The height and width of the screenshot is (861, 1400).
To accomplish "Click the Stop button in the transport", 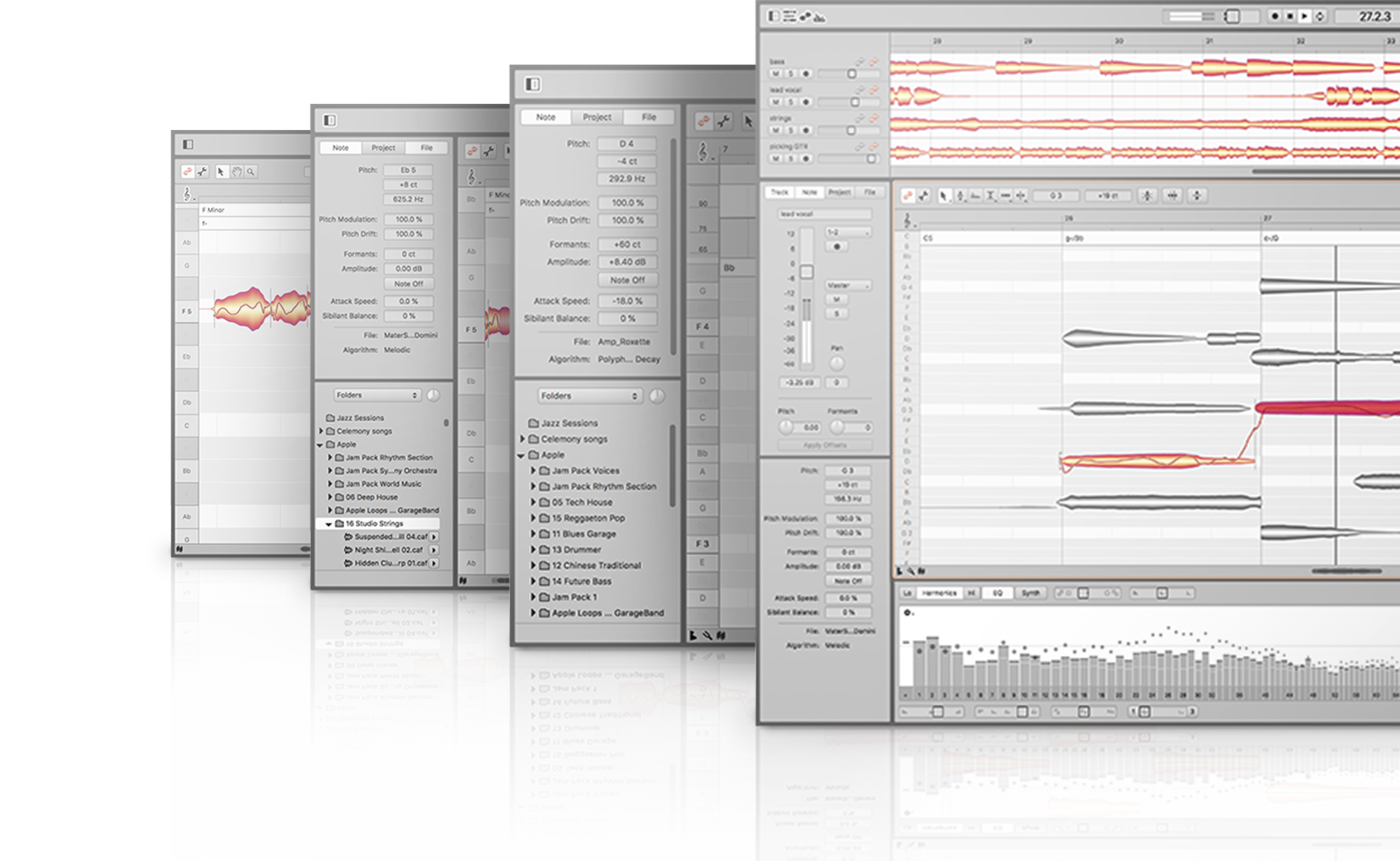I will (1290, 16).
